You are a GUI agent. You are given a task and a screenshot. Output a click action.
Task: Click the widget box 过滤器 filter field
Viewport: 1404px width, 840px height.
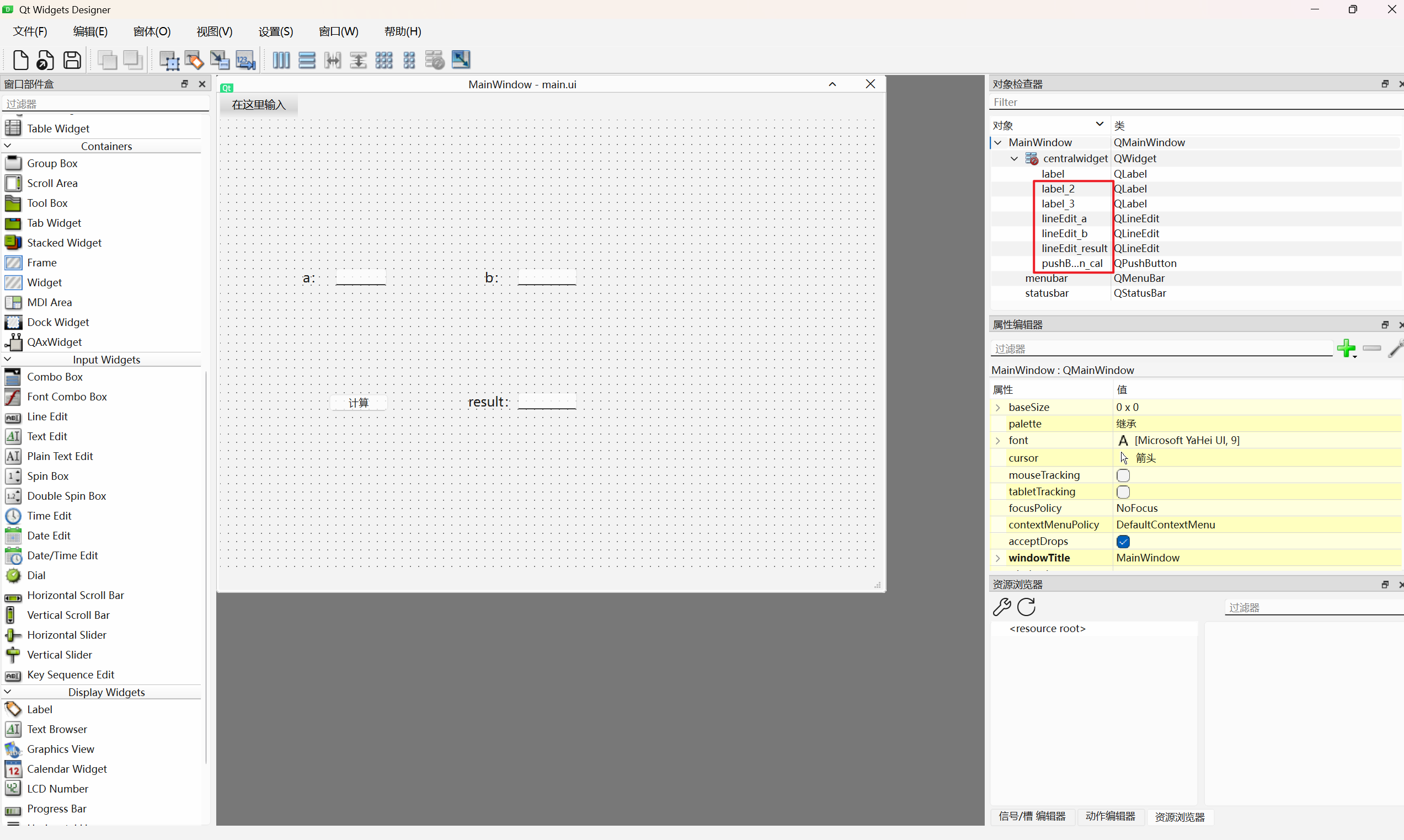click(105, 104)
